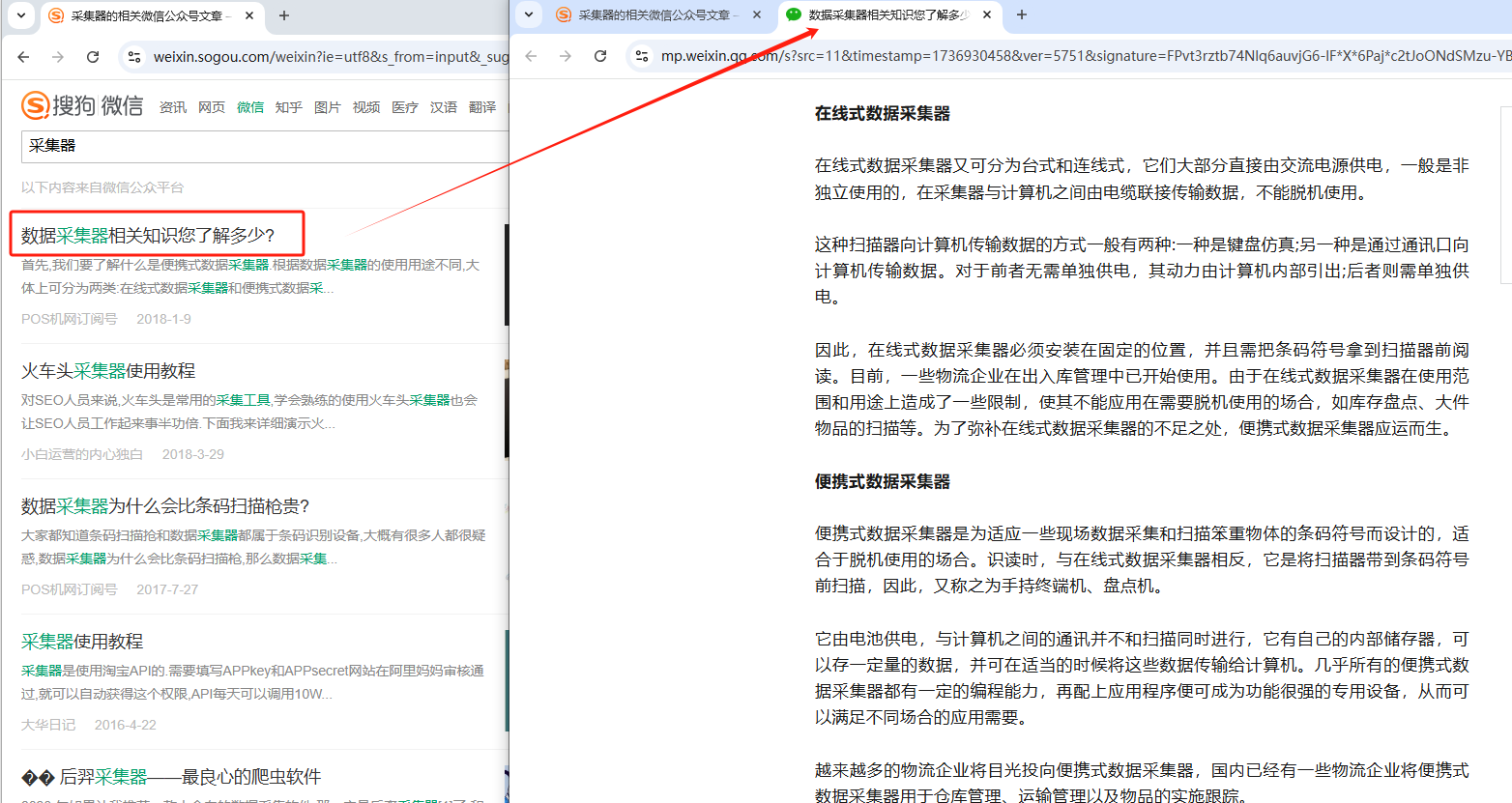This screenshot has width=1512, height=803.
Task: Click 小白运营的内心独白 account name
Action: click(82, 454)
